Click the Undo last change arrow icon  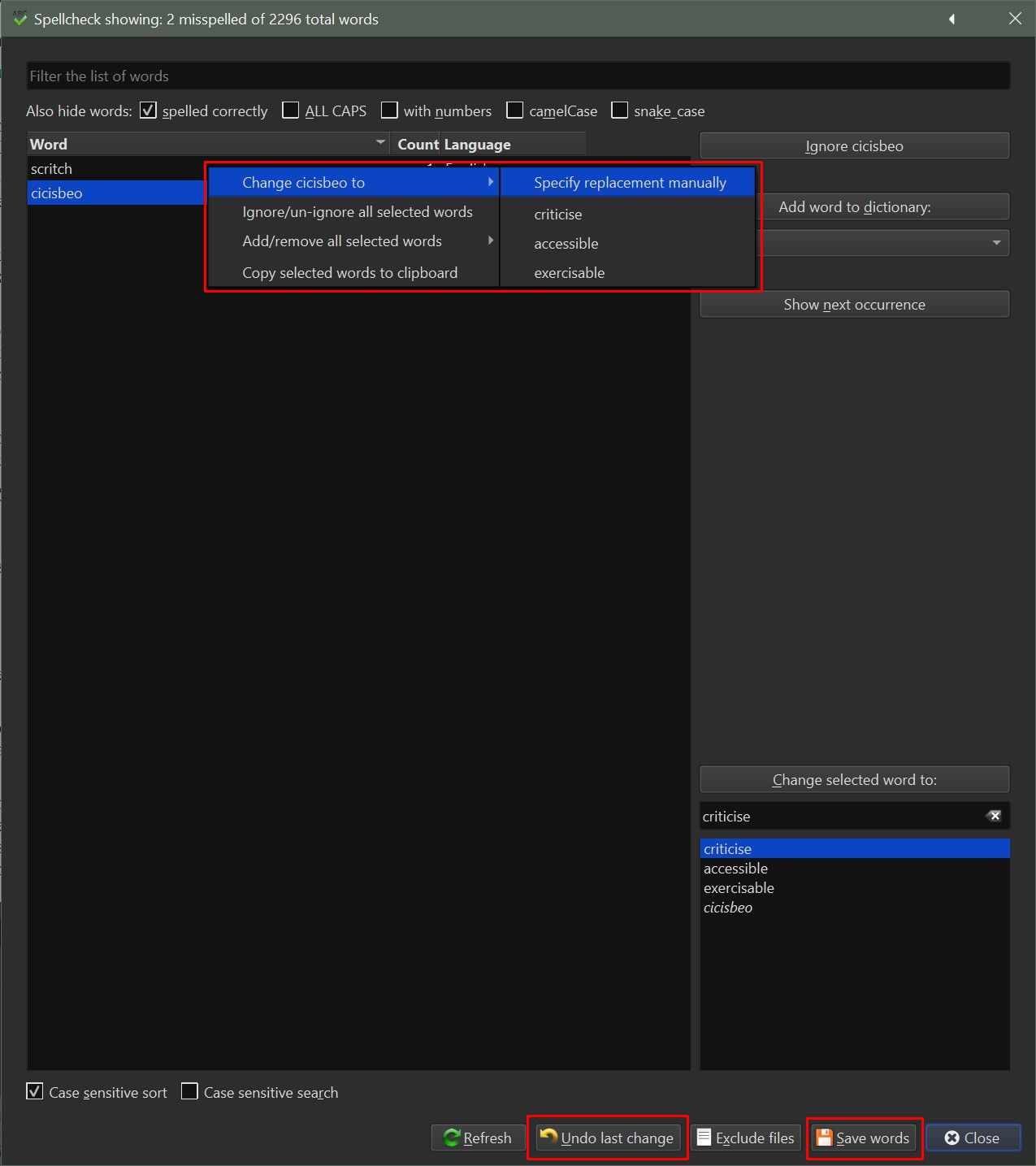(549, 1137)
